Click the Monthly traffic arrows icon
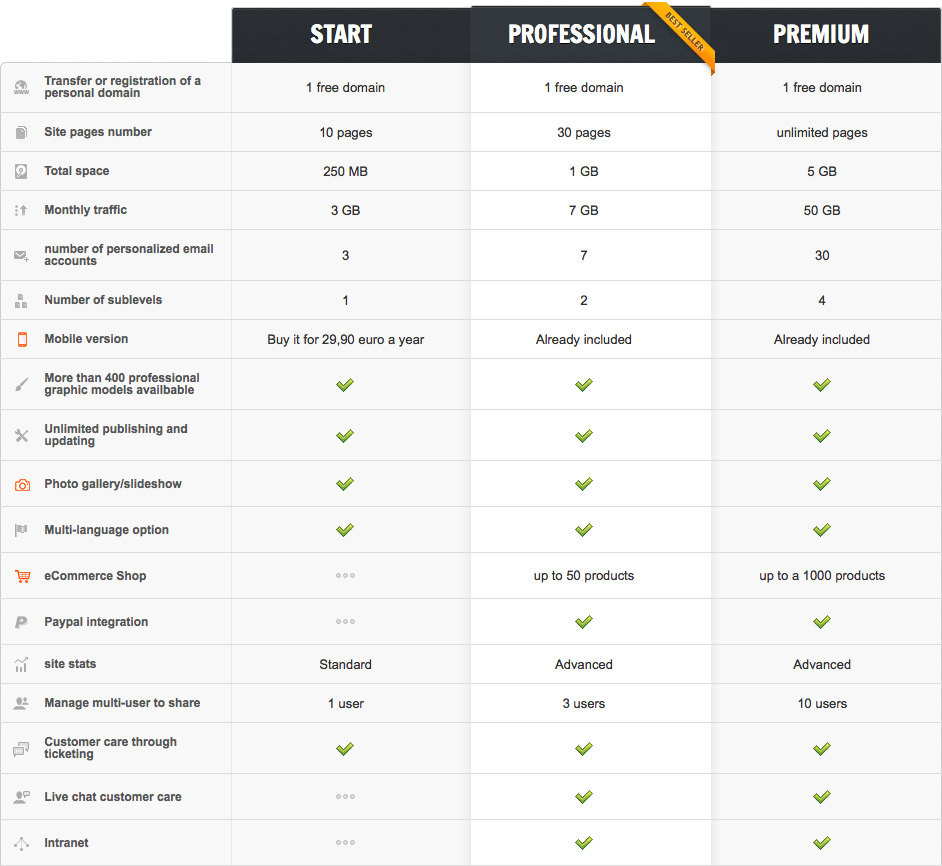The image size is (942, 866). click(21, 210)
